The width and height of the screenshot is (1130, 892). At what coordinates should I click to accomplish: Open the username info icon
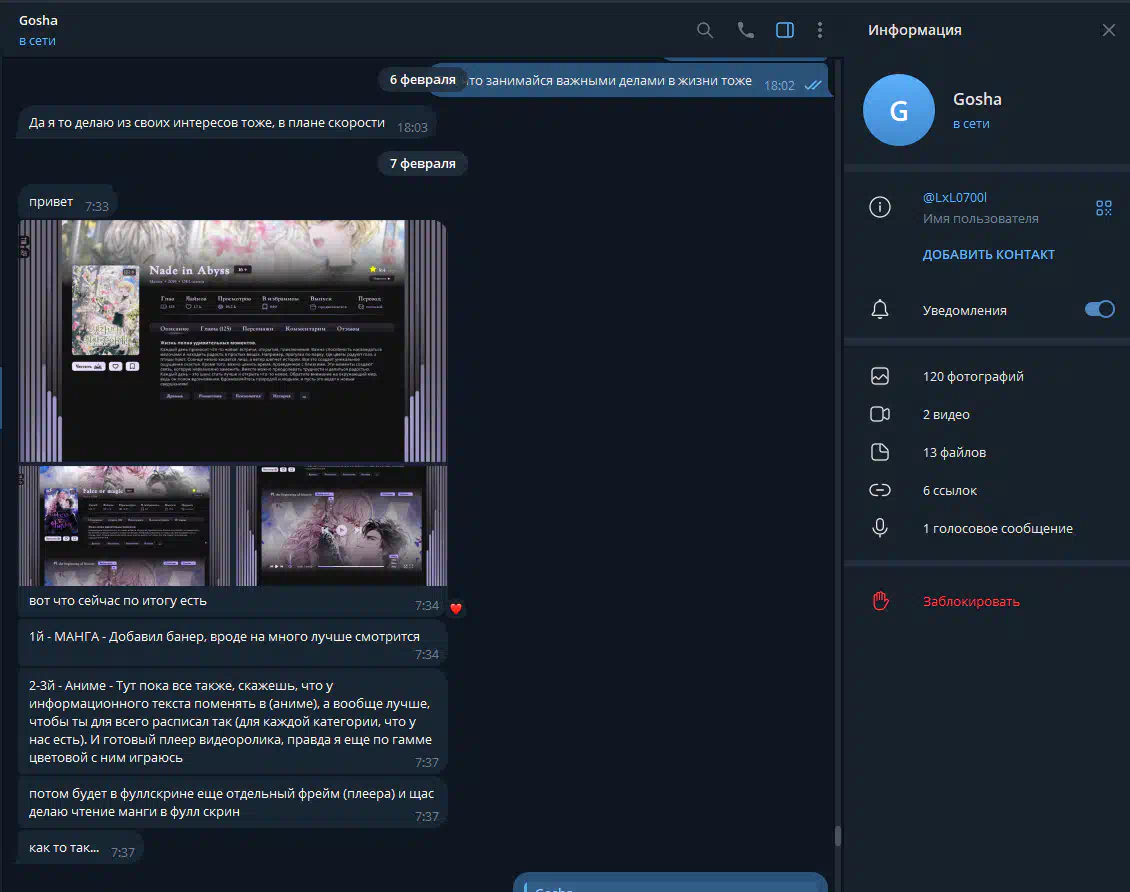point(880,208)
